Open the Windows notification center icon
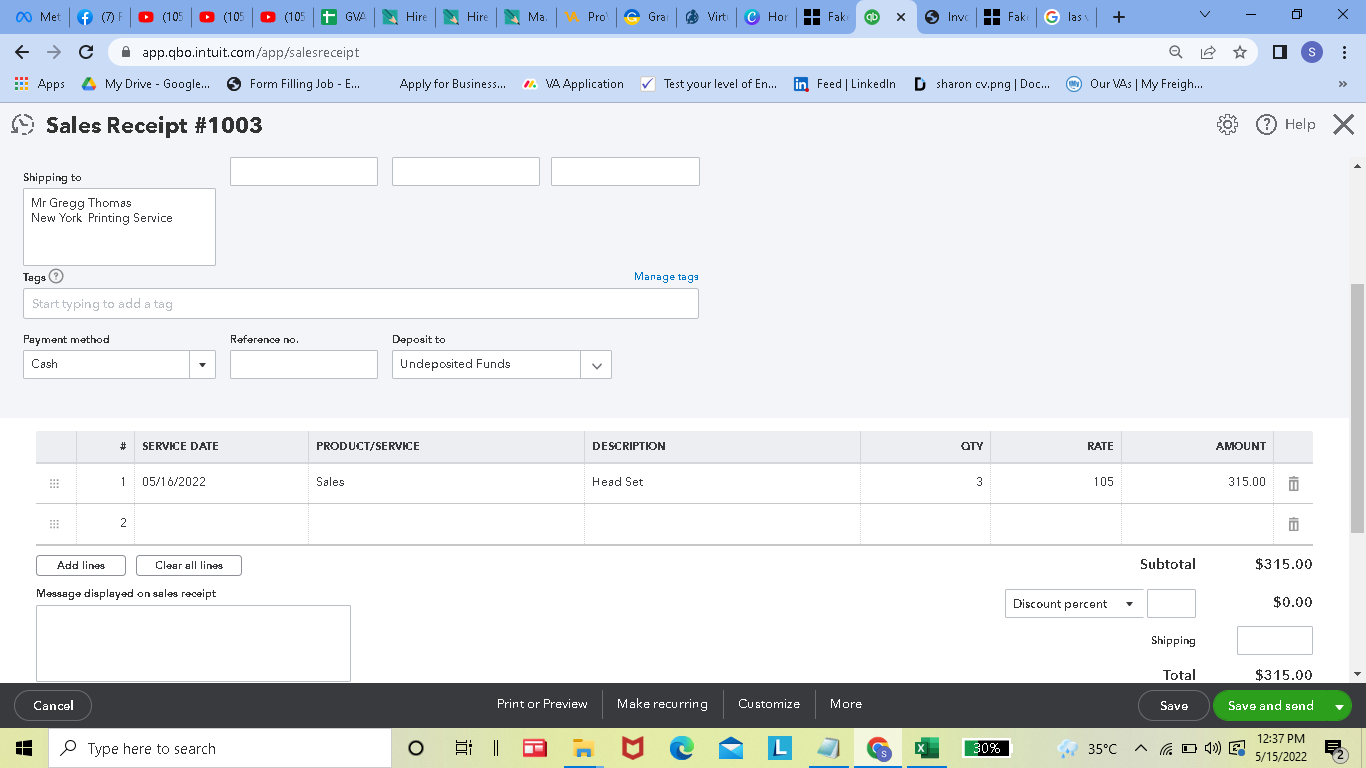The image size is (1366, 768). point(1335,748)
